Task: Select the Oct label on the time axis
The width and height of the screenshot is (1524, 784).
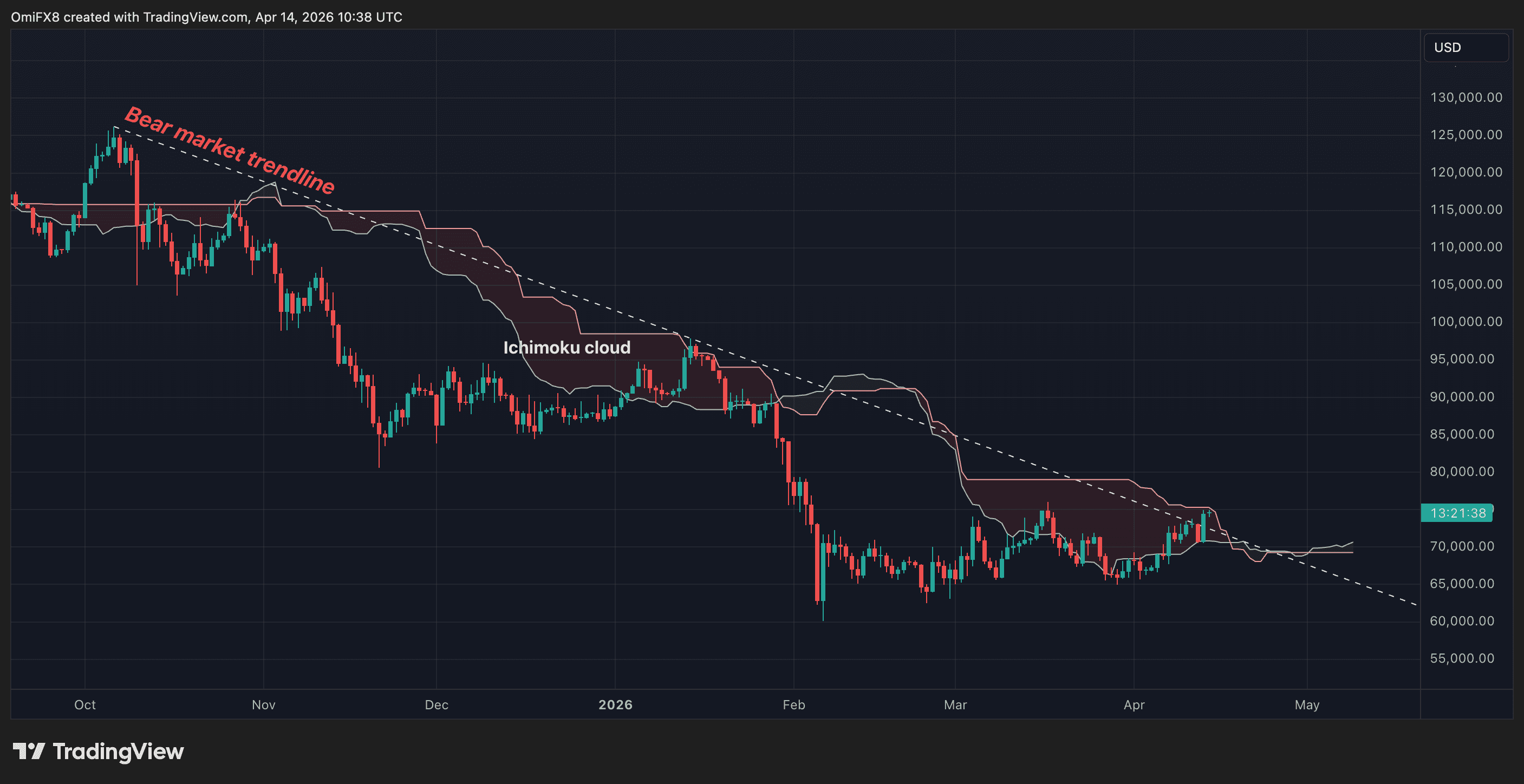Action: (84, 705)
